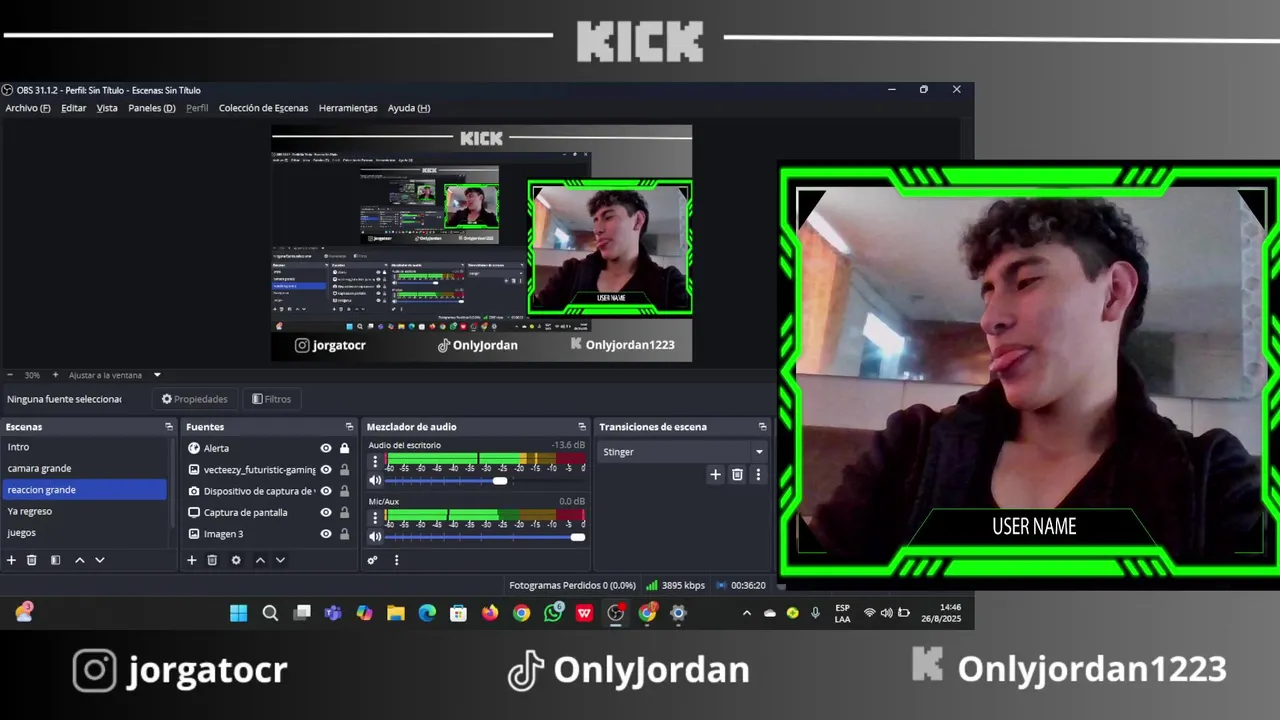This screenshot has width=1280, height=720.
Task: Unlock the Alerta source
Action: (x=345, y=448)
